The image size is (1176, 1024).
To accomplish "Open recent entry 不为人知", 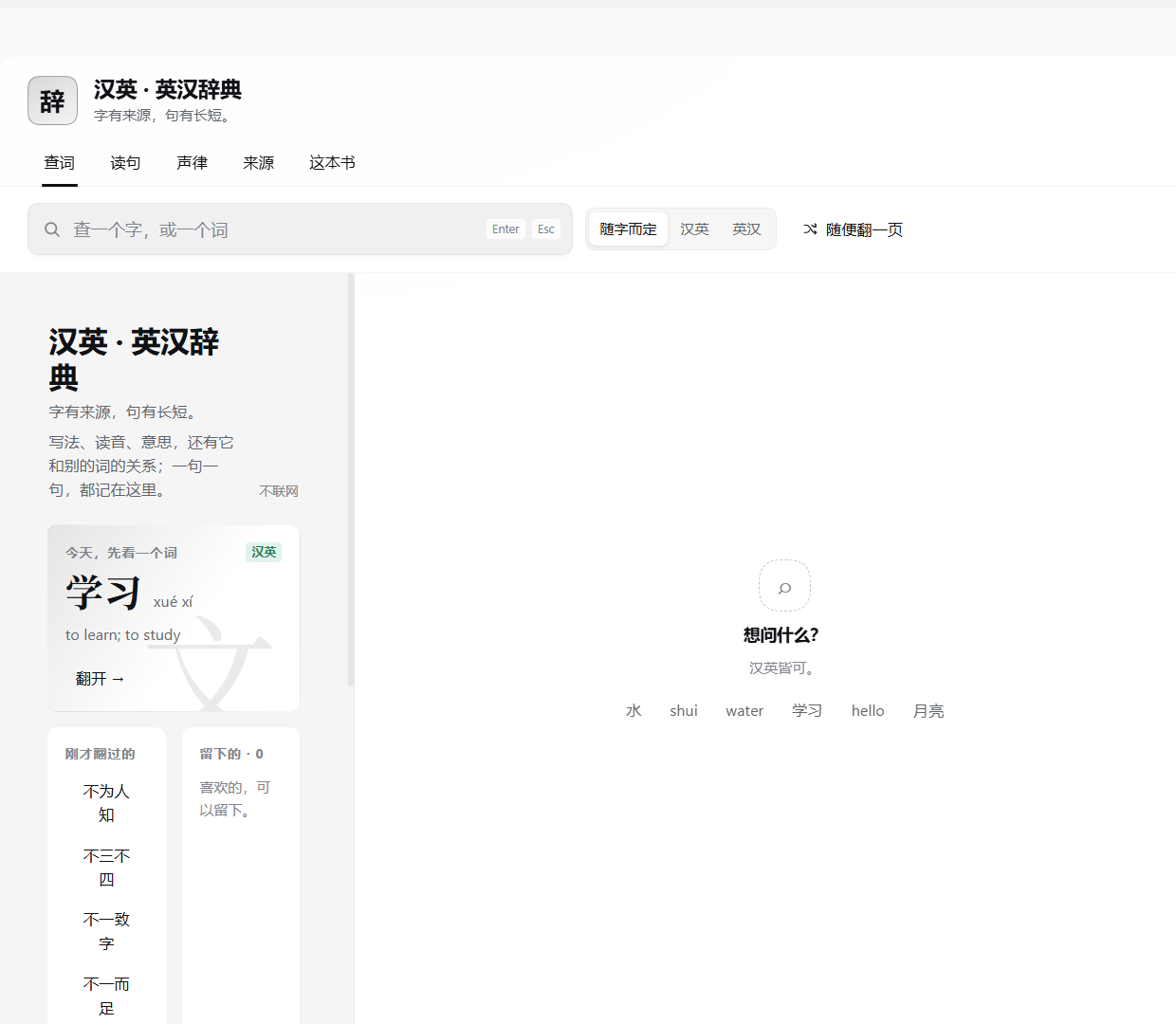I will [x=106, y=803].
